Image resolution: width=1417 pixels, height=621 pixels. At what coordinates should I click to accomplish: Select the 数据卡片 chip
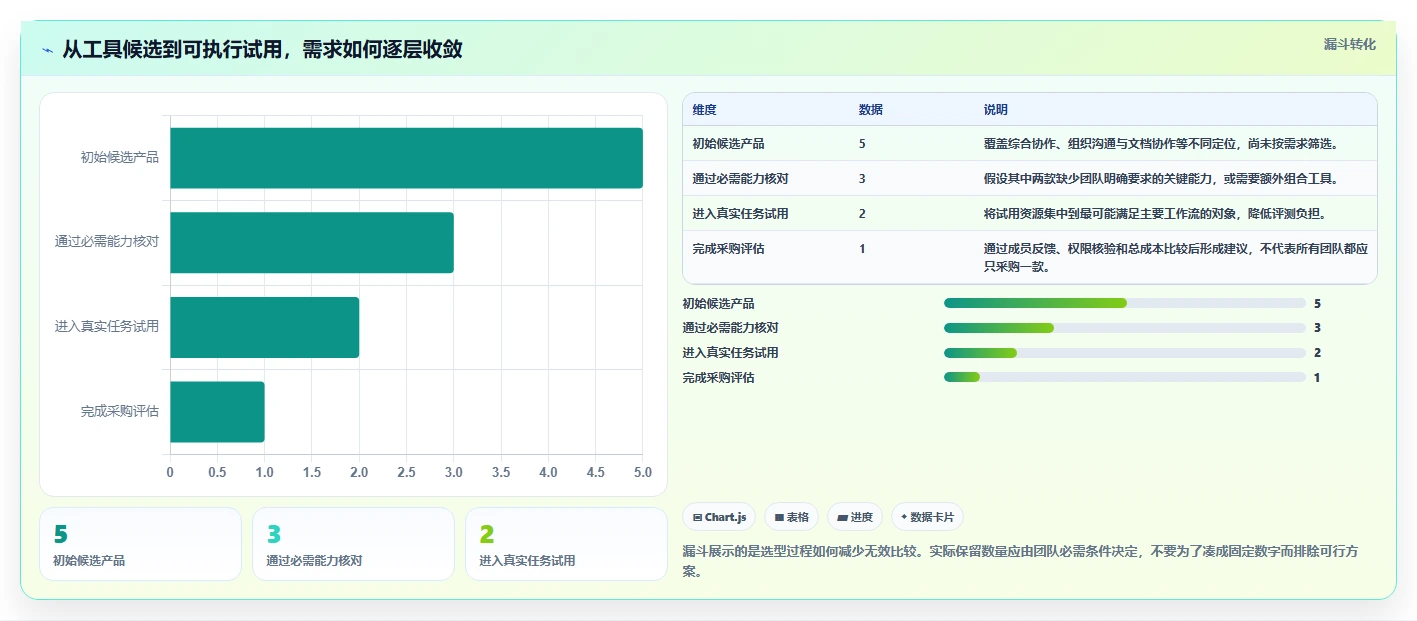tap(927, 517)
